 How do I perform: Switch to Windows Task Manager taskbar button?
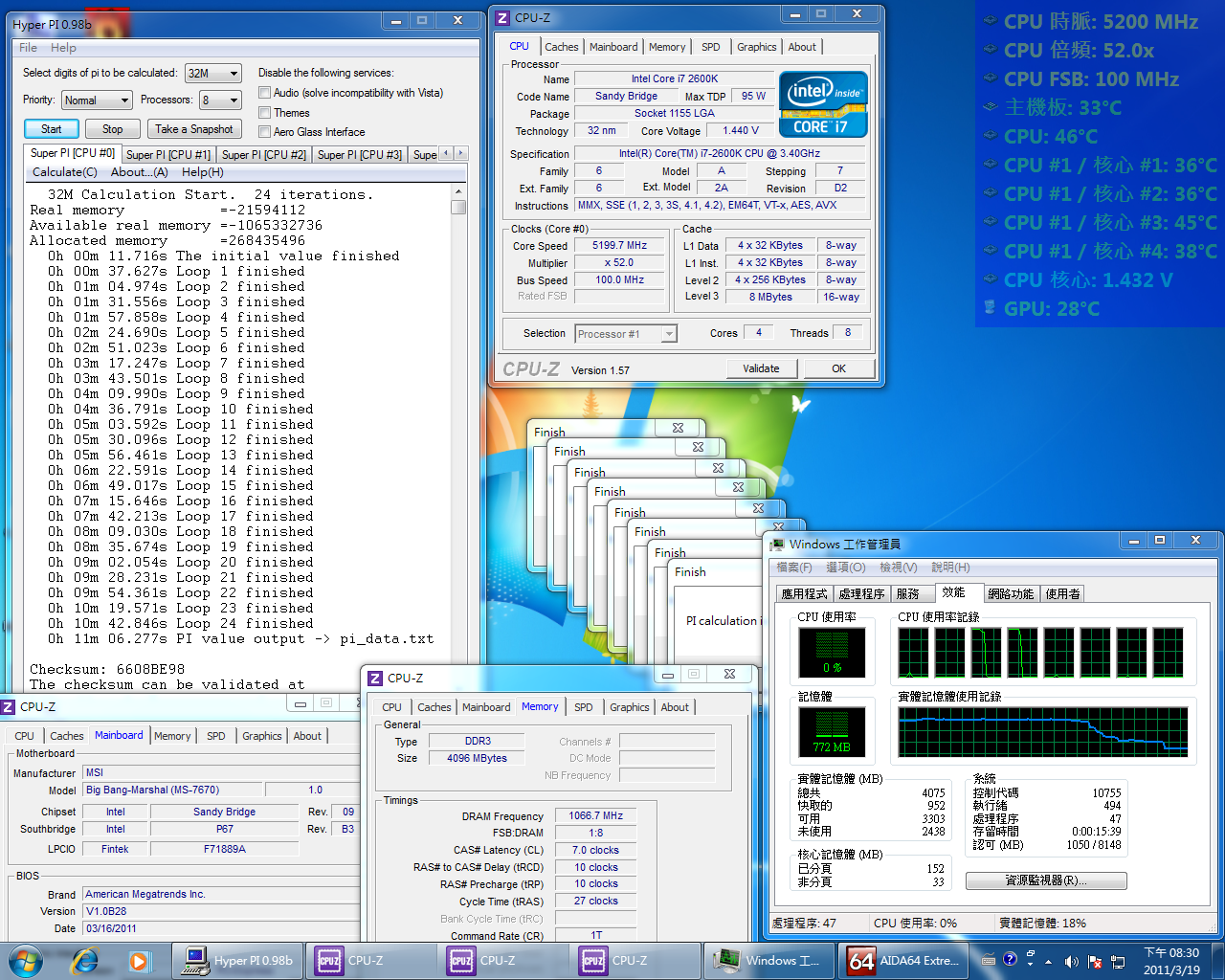point(770,960)
